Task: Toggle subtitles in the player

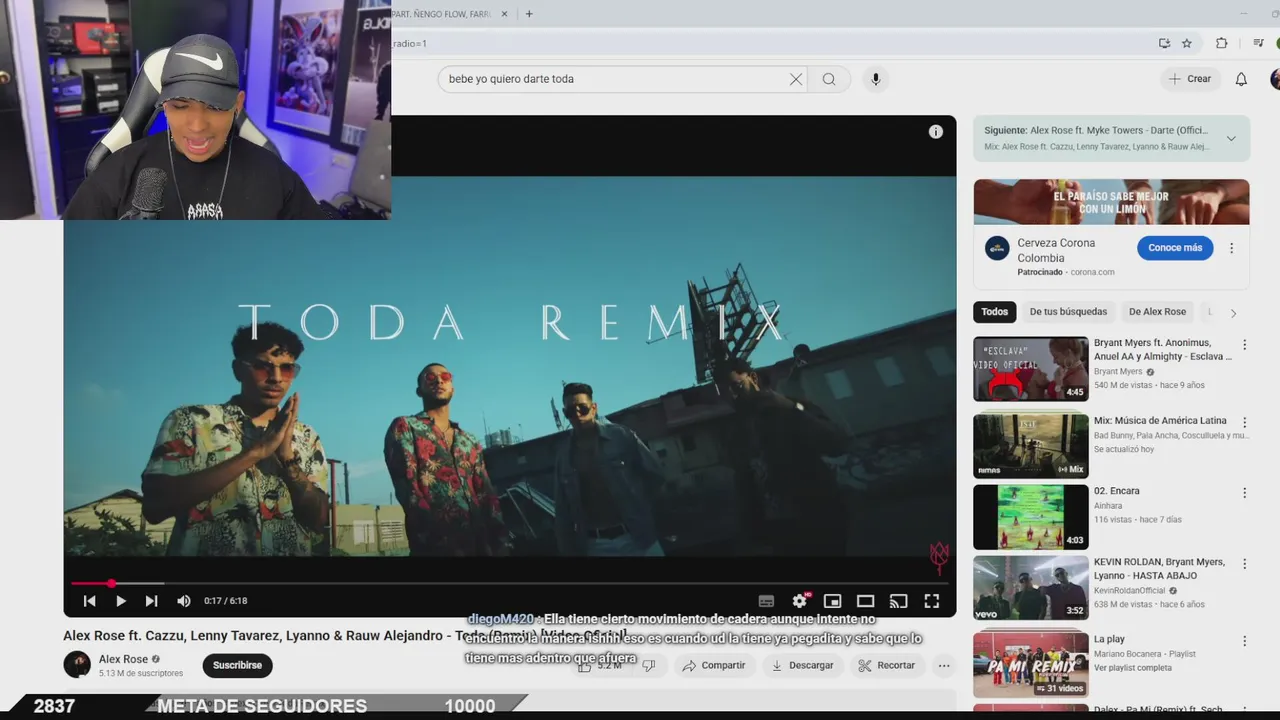Action: 766,601
